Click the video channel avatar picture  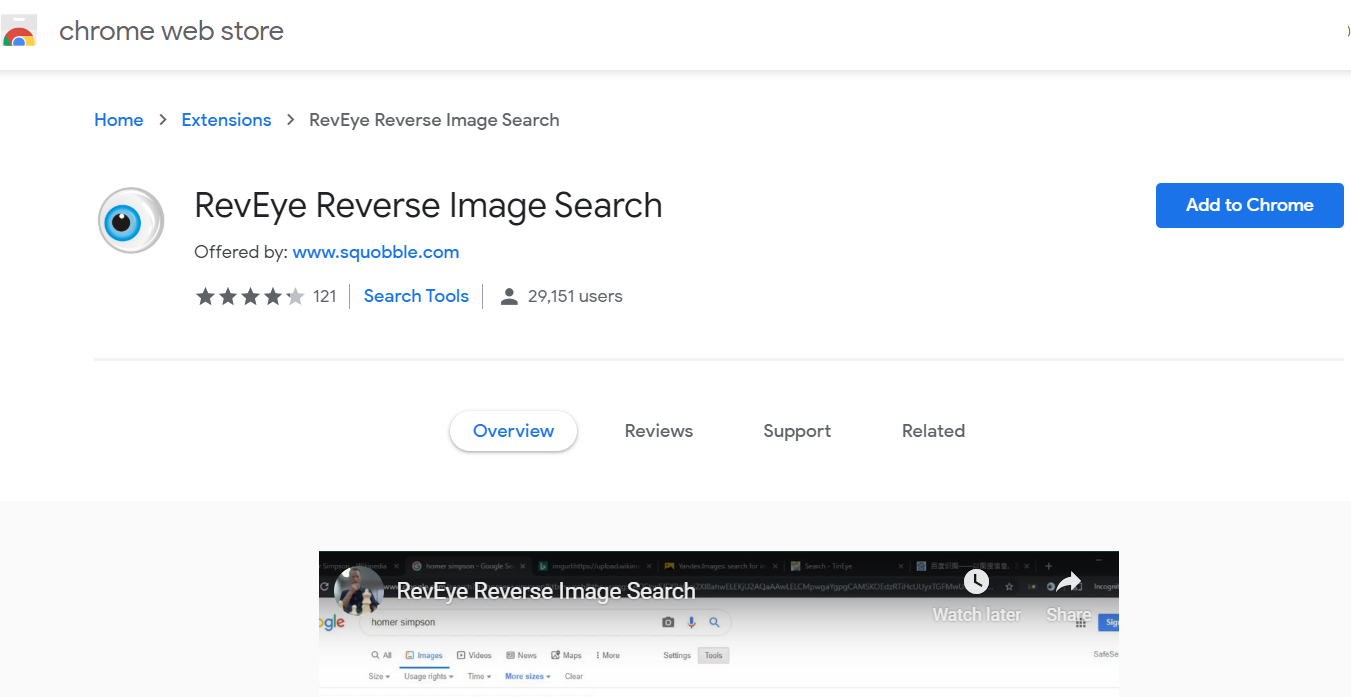359,591
